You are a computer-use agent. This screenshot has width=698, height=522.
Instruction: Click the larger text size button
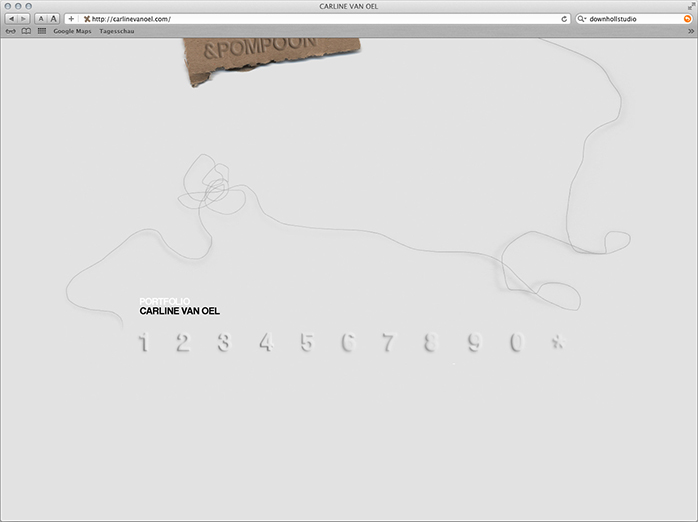53,19
